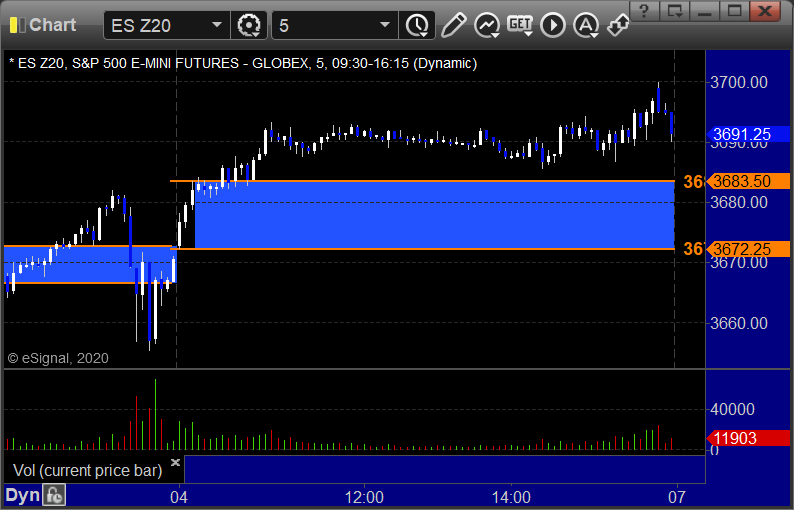
Task: Maximize the chart window
Action: (x=734, y=10)
